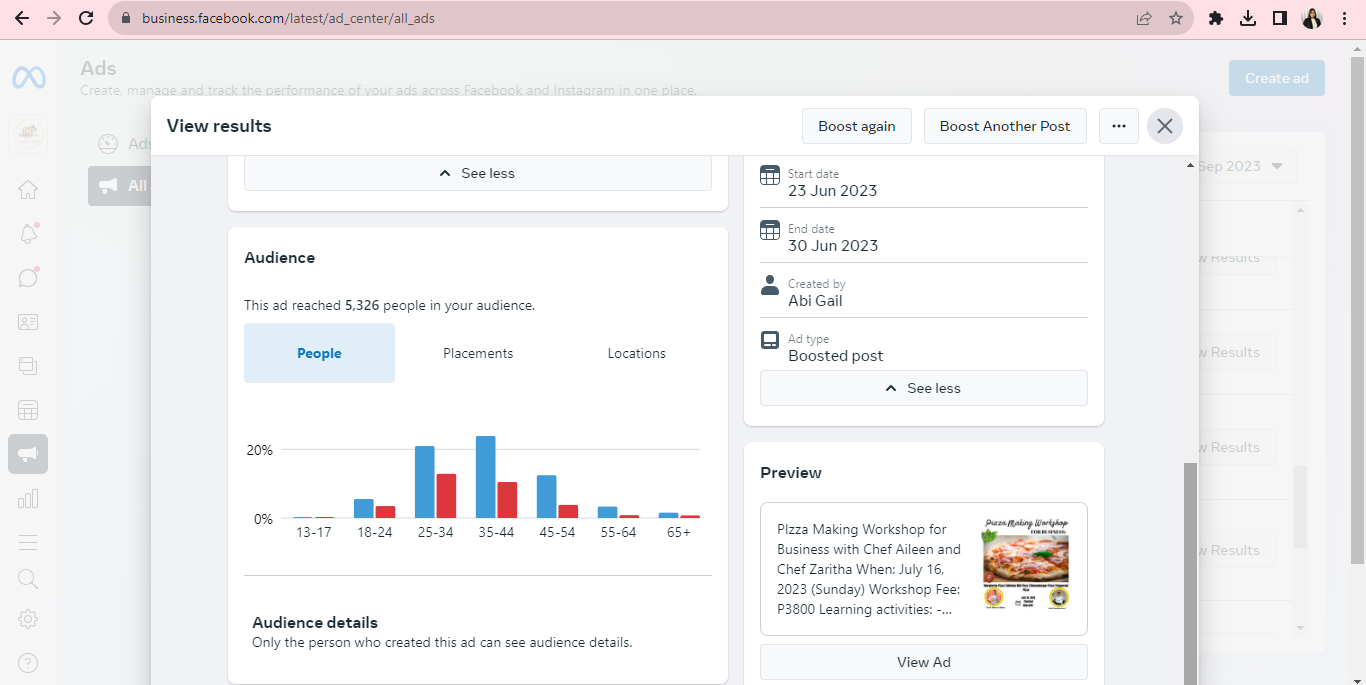Click the browser address bar URL
The height and width of the screenshot is (685, 1366).
click(x=288, y=18)
